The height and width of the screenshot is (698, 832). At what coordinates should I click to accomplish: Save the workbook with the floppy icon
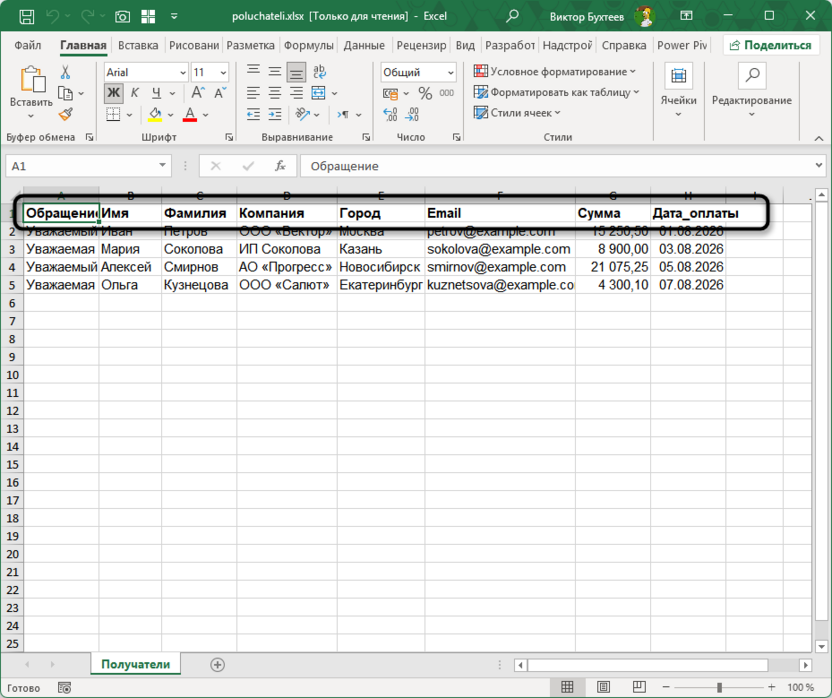pyautogui.click(x=27, y=16)
